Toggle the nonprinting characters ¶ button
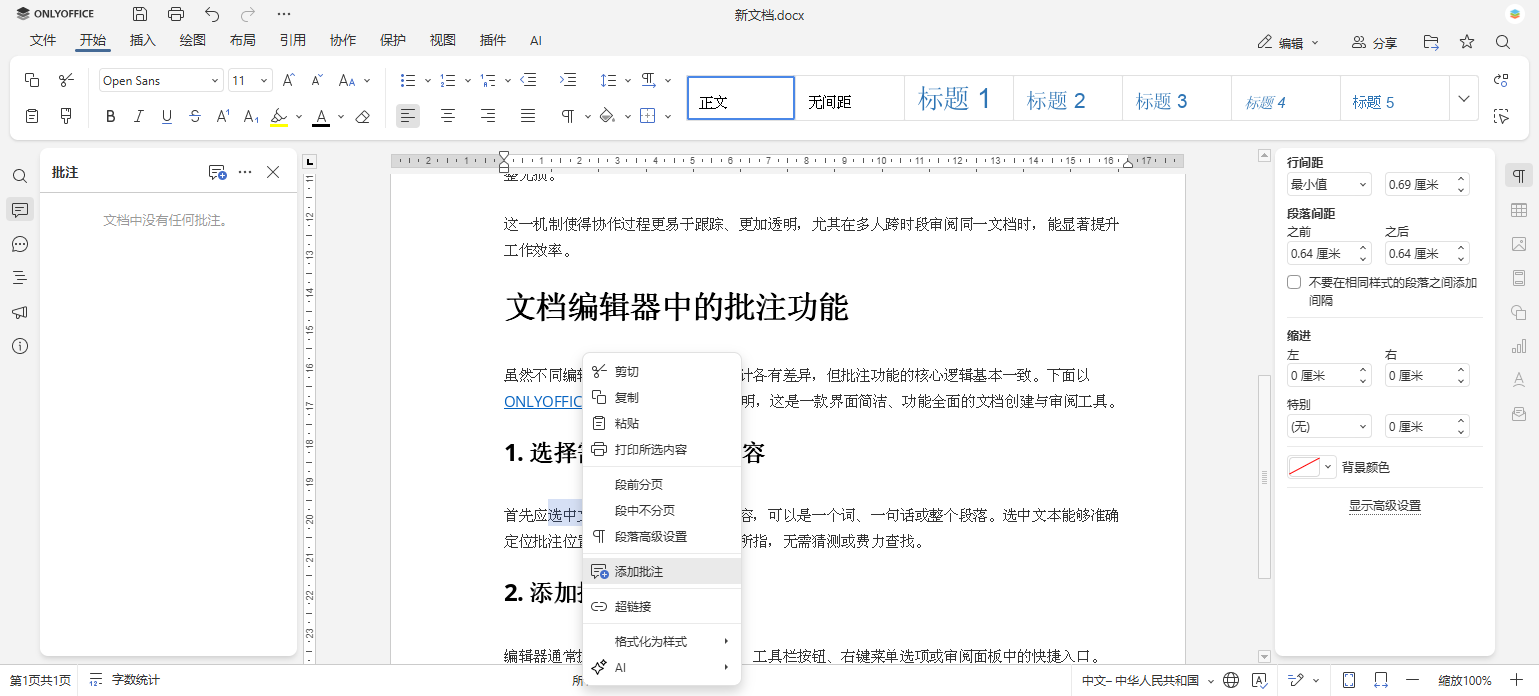1539x696 pixels. coord(569,116)
